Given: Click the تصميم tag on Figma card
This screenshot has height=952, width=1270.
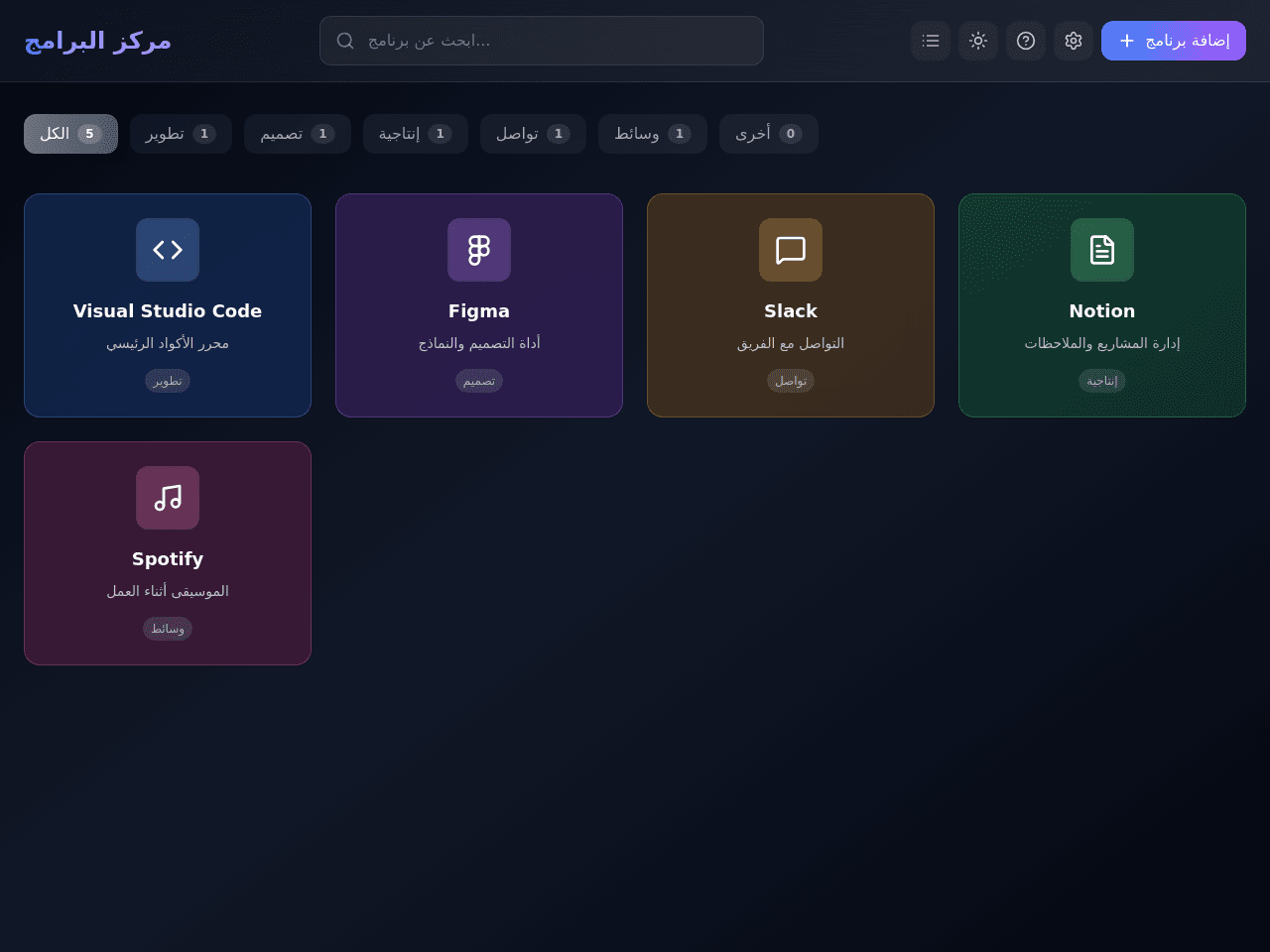Looking at the screenshot, I should 479,381.
